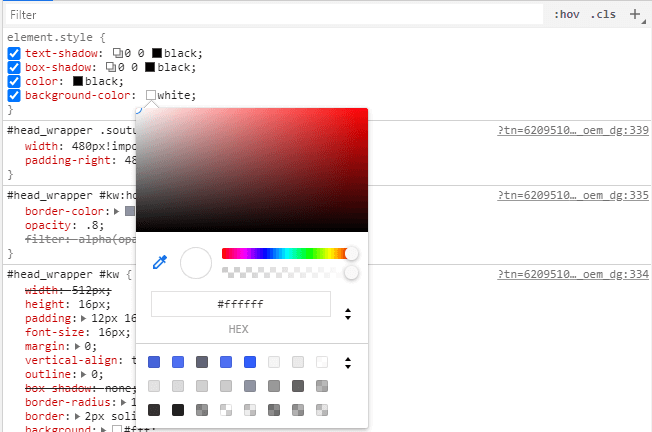This screenshot has height=432, width=652.
Task: Uncheck the box-shadow property
Action: [x=14, y=67]
